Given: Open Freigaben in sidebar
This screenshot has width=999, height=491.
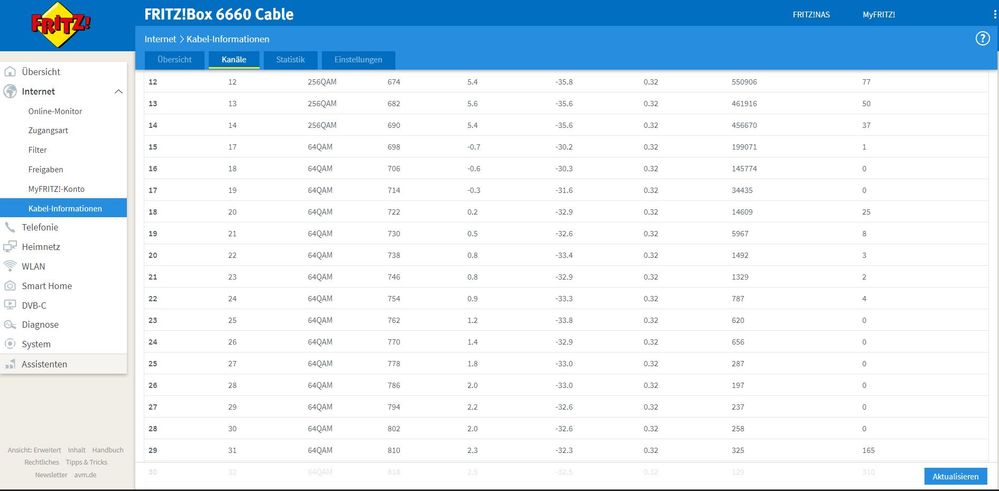Looking at the screenshot, I should [45, 169].
